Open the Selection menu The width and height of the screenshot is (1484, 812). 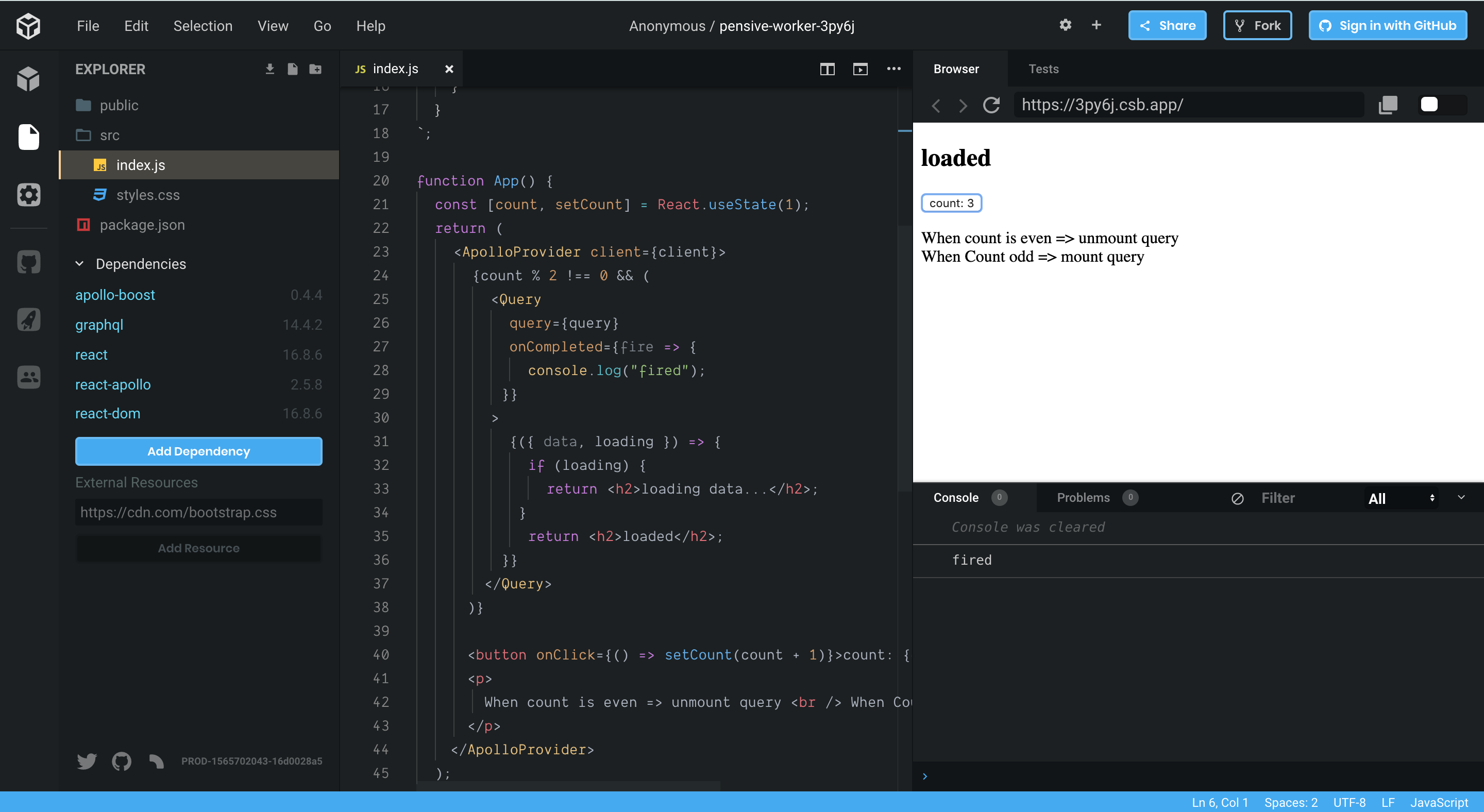click(203, 26)
